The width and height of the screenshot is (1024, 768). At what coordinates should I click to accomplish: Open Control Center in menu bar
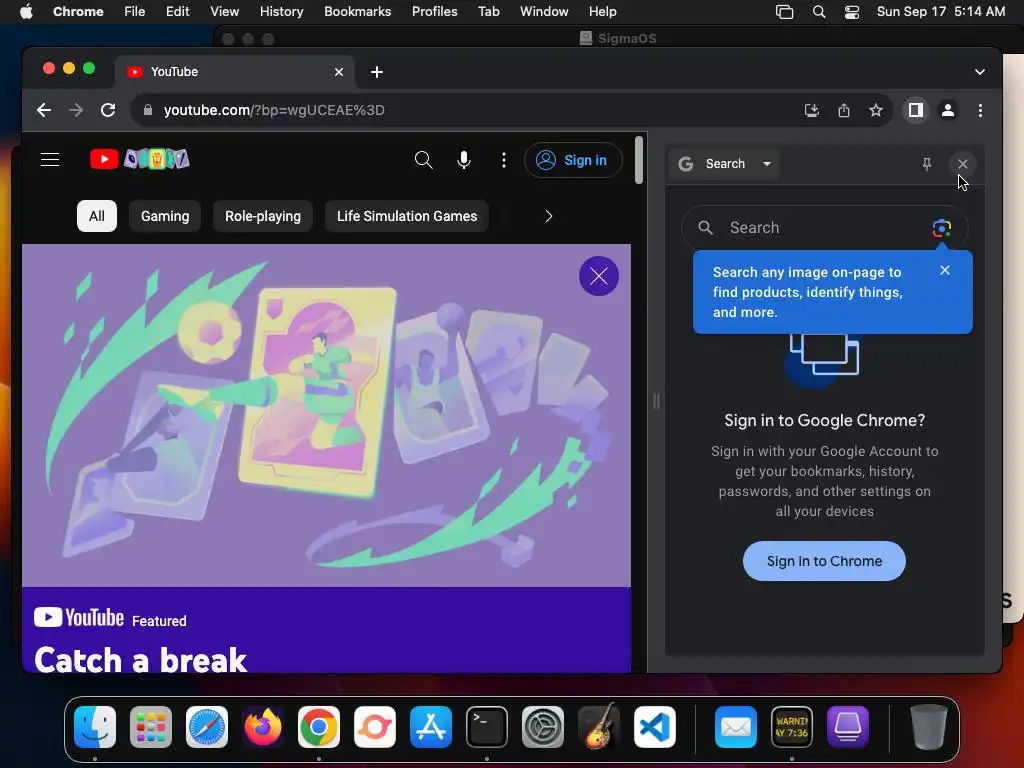[852, 12]
